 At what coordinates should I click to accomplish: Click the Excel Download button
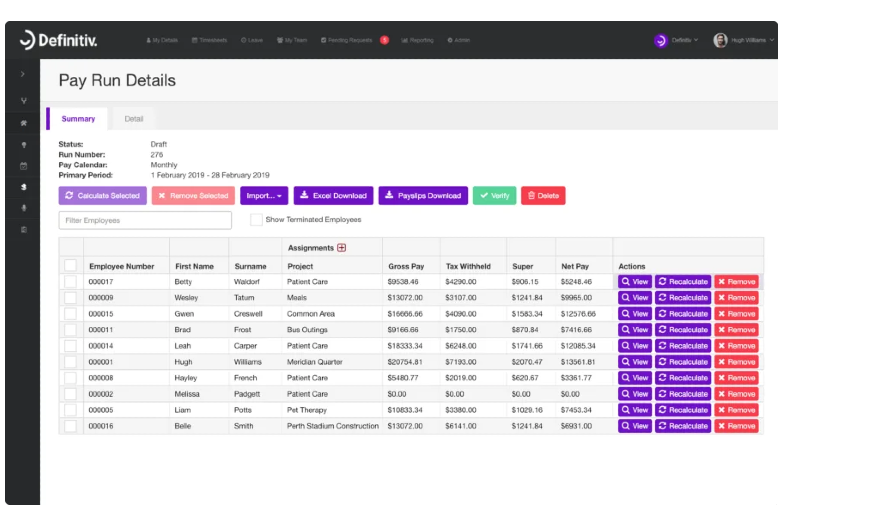334,195
